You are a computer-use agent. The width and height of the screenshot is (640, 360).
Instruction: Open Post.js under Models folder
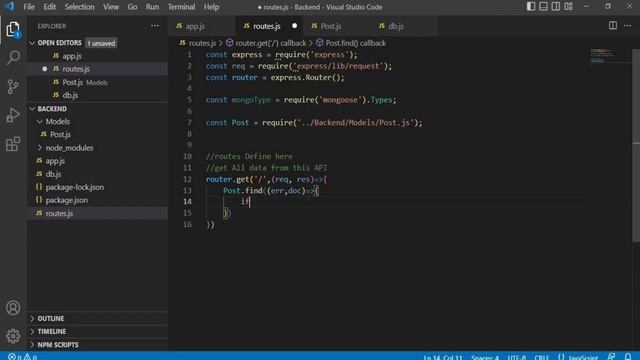click(98, 134)
